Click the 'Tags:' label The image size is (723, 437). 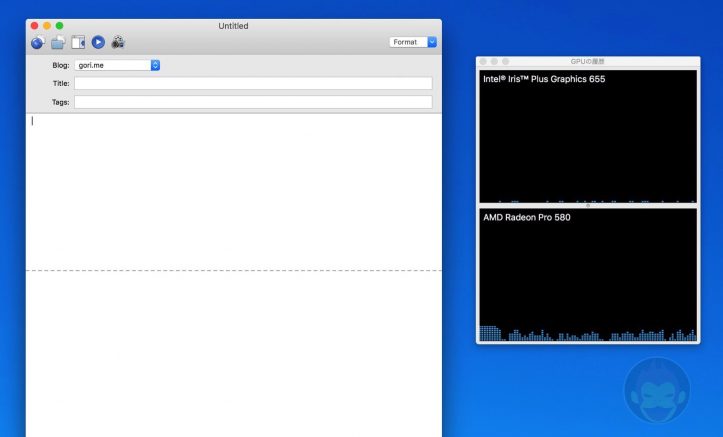point(60,102)
